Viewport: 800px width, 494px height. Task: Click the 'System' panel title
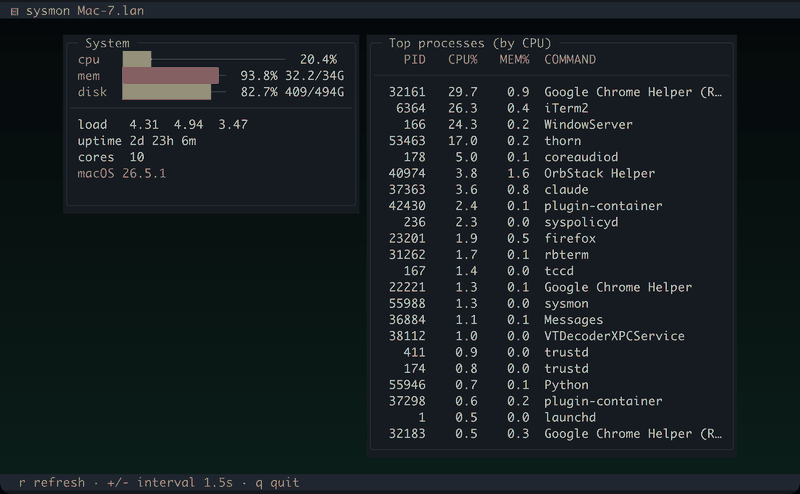click(x=107, y=43)
